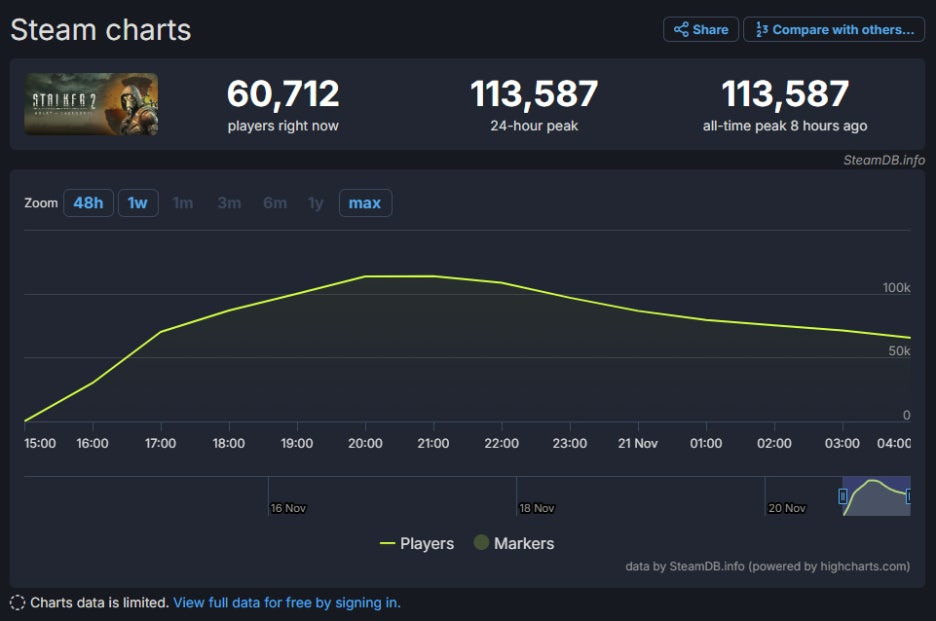Click the 24-hour peak label

click(534, 125)
